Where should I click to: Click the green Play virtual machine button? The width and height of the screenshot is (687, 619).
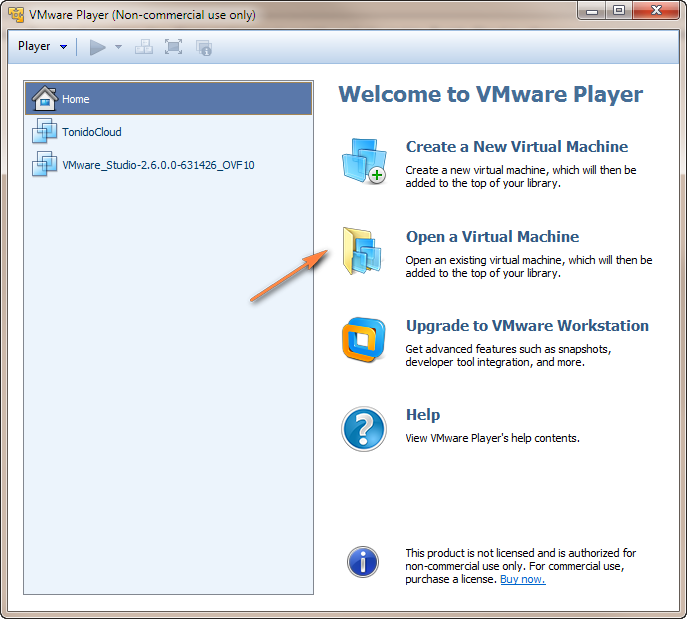tap(97, 47)
